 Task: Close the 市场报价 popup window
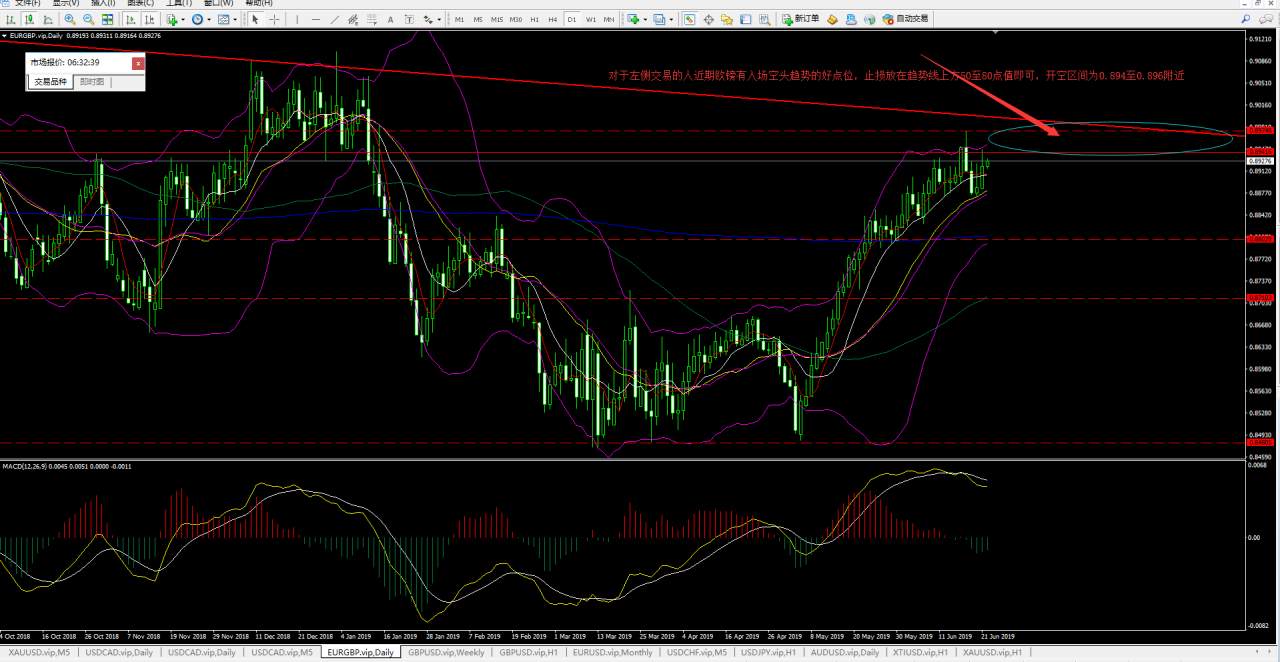pyautogui.click(x=138, y=63)
